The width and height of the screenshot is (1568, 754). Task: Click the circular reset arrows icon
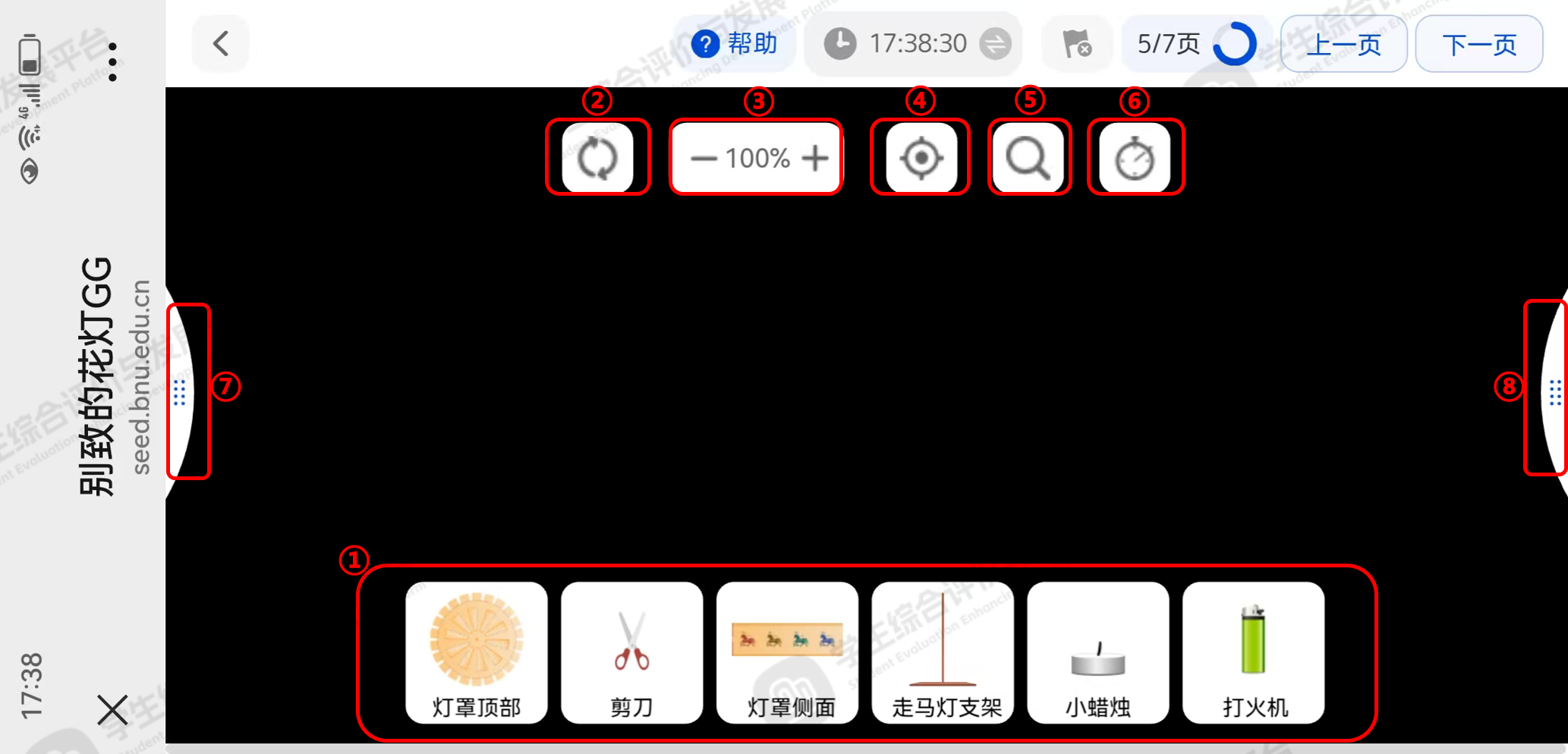tap(597, 158)
